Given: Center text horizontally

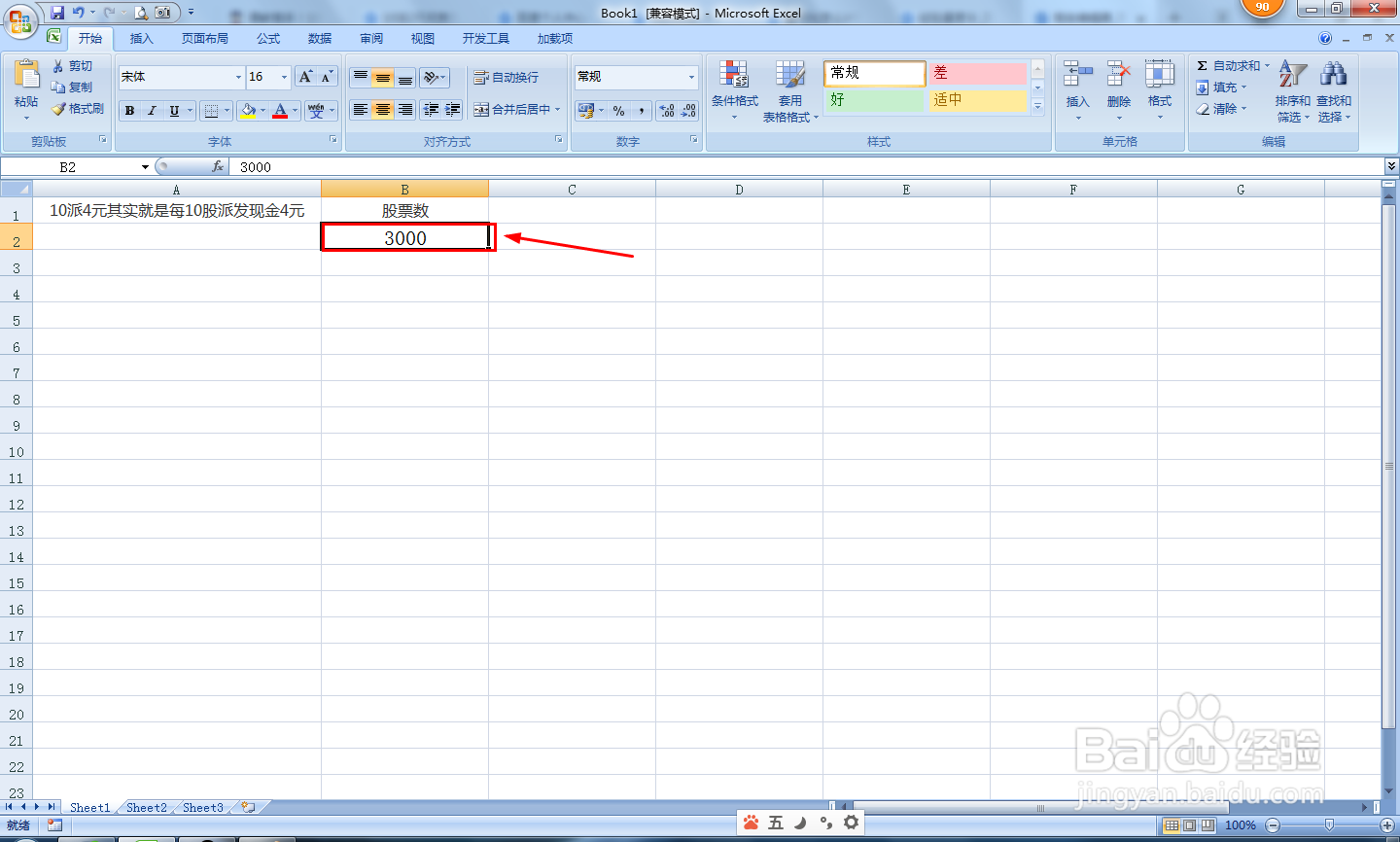Looking at the screenshot, I should (x=383, y=110).
